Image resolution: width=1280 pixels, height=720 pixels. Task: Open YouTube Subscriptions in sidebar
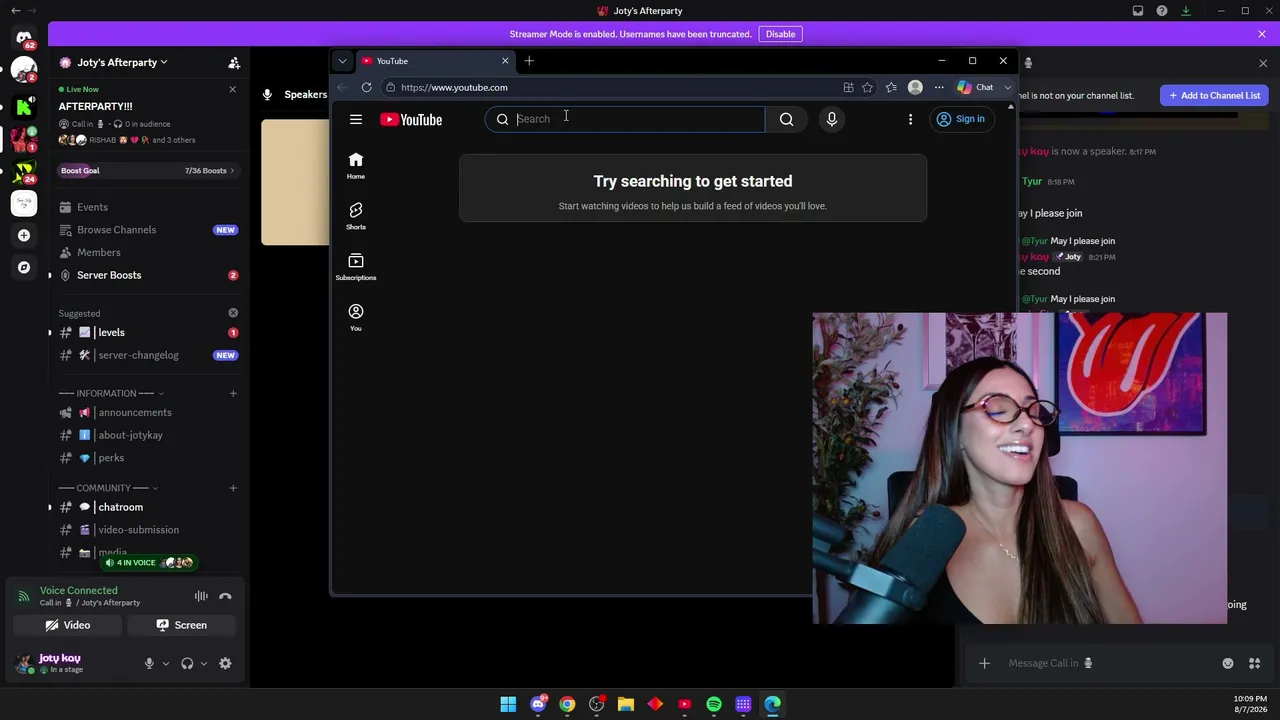[356, 267]
